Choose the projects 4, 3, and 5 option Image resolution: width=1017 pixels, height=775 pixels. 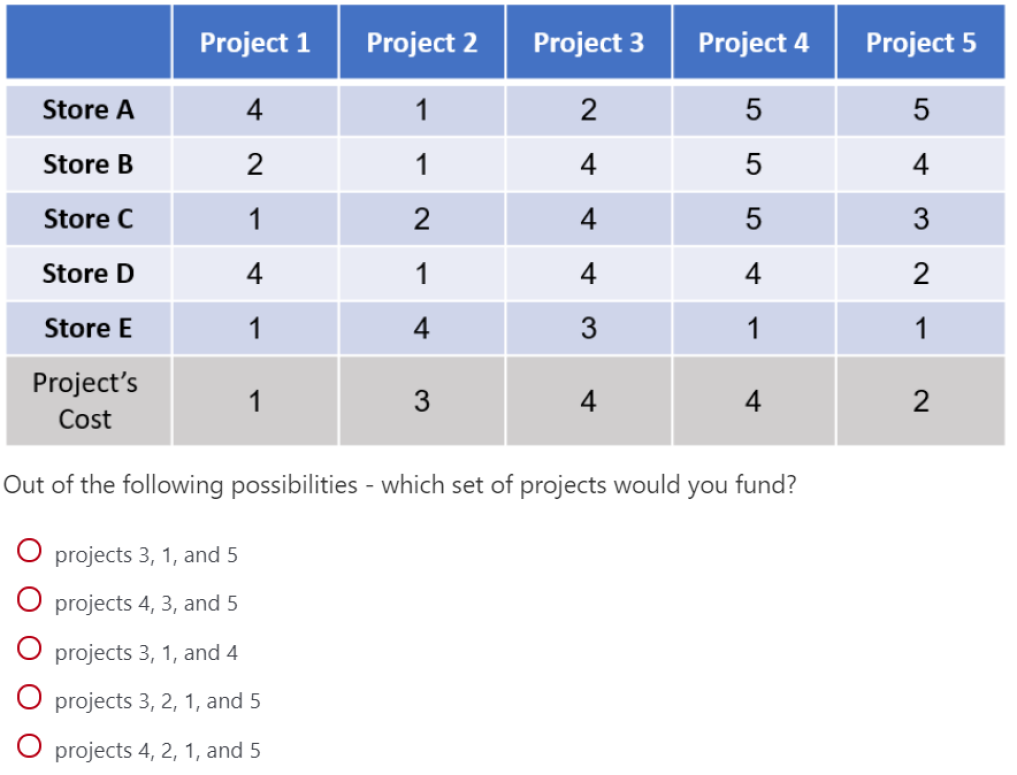[x=29, y=601]
